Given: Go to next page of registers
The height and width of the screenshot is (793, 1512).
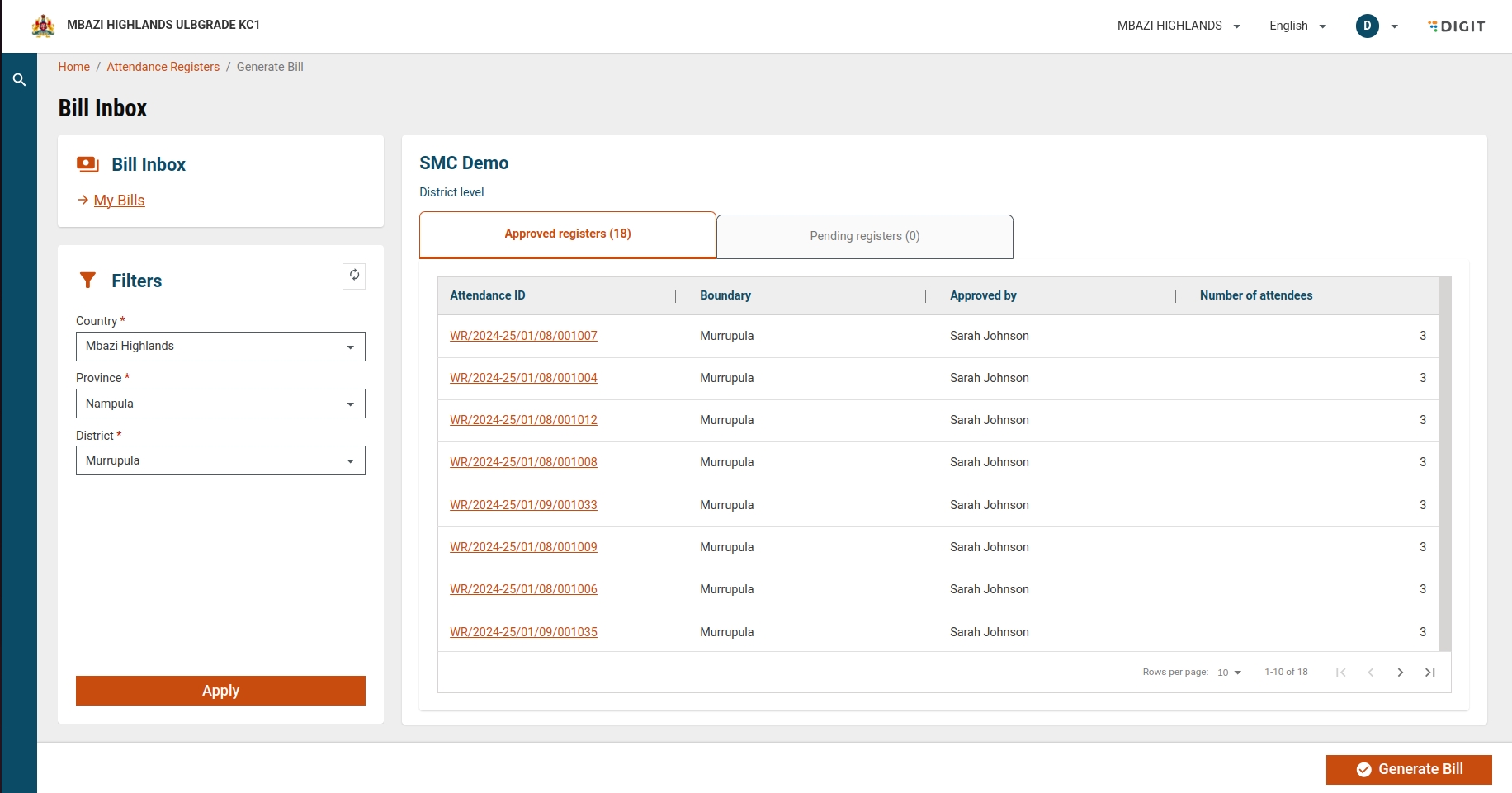Looking at the screenshot, I should tap(1400, 673).
